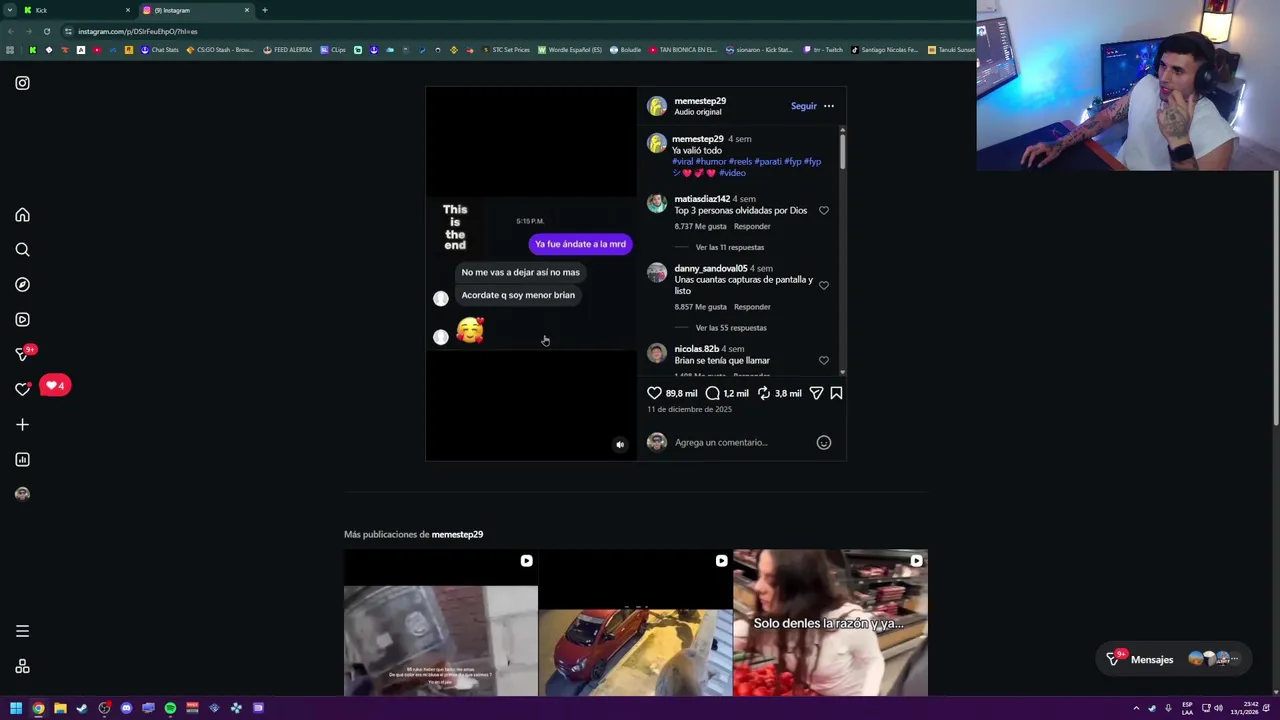The height and width of the screenshot is (720, 1280).
Task: Open Windows Start menu
Action: tap(16, 708)
